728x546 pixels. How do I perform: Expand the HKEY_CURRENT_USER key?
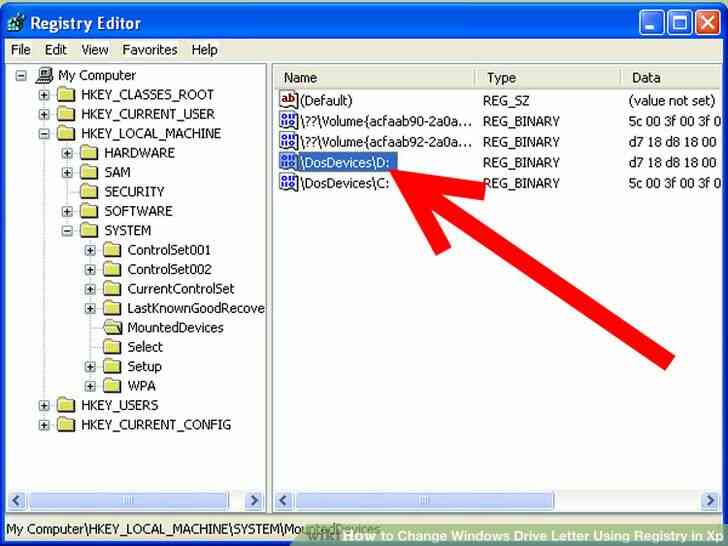coord(44,114)
